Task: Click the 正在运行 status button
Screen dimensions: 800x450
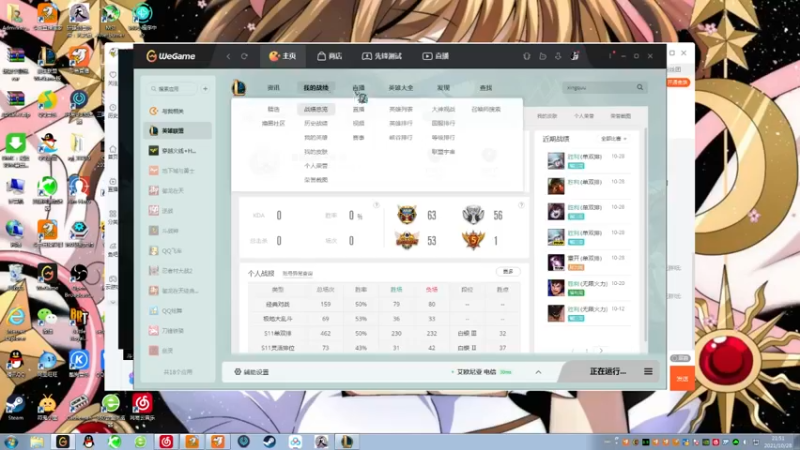Action: pos(608,371)
